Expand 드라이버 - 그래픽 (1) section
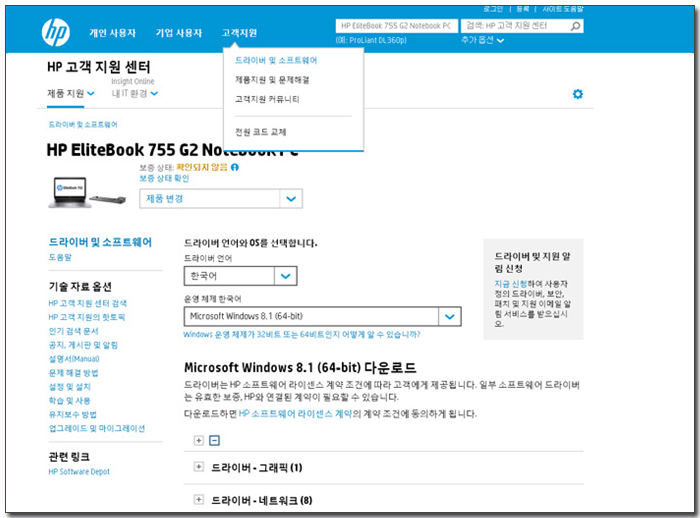 point(199,467)
